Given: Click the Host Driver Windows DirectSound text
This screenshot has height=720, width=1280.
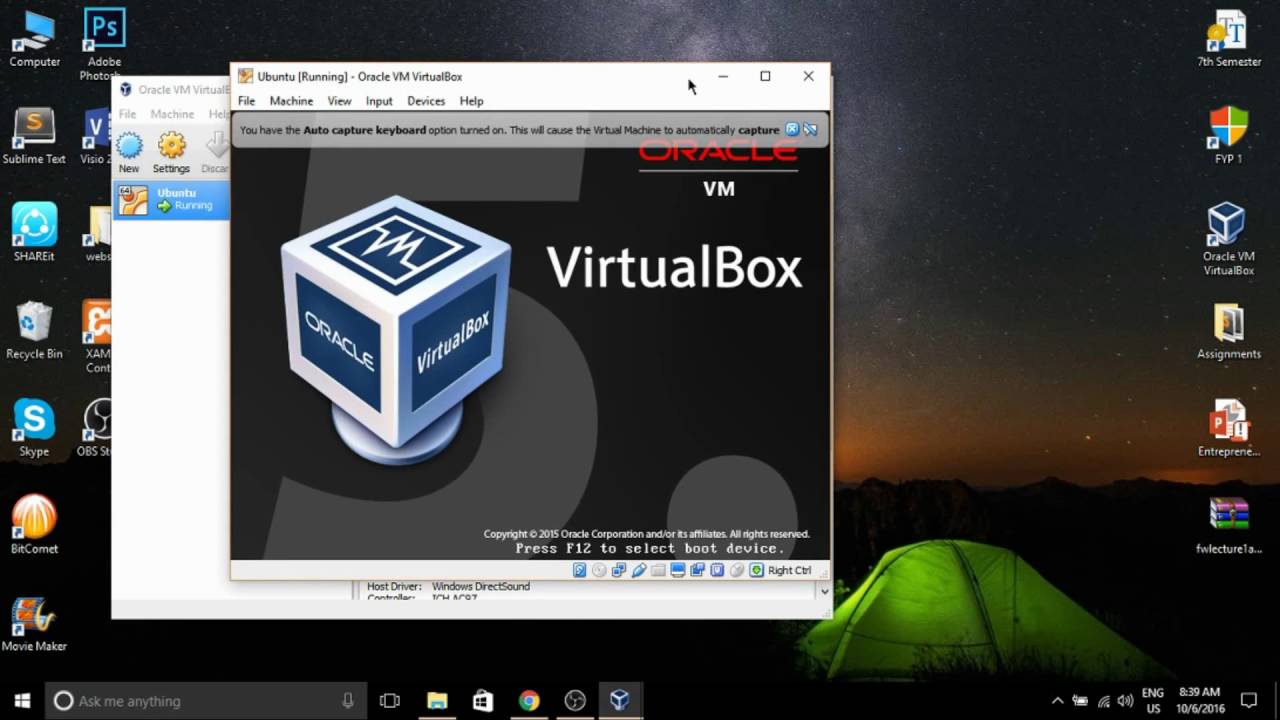Looking at the screenshot, I should 448,586.
